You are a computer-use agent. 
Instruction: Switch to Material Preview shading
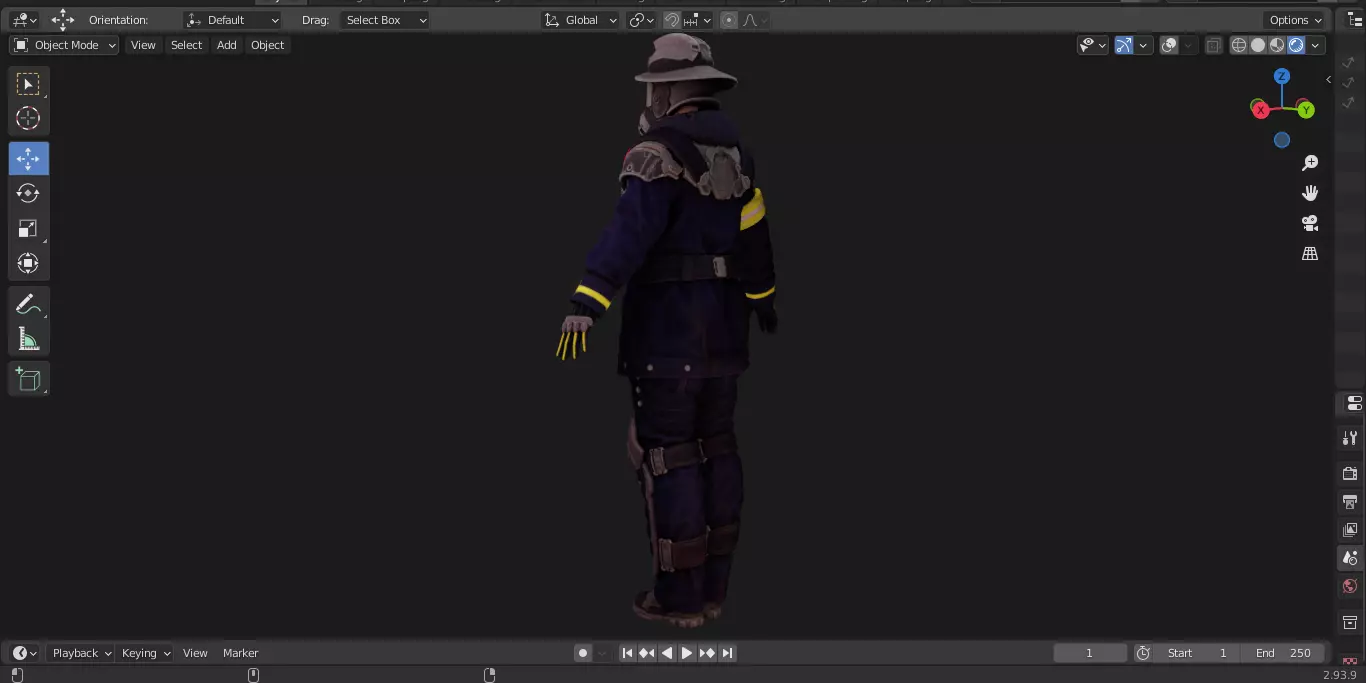[x=1277, y=45]
